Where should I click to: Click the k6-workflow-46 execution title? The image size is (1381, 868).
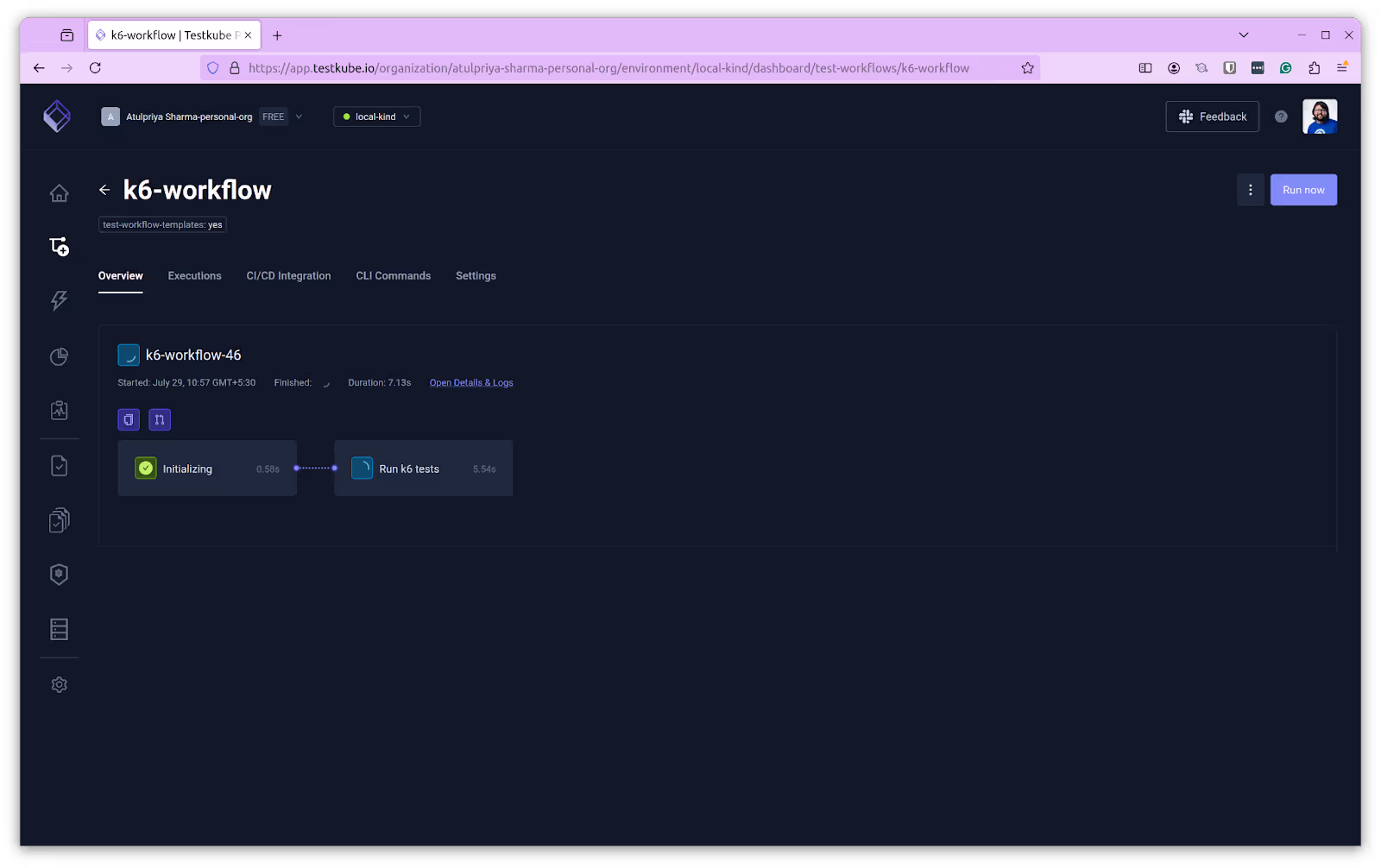(193, 355)
